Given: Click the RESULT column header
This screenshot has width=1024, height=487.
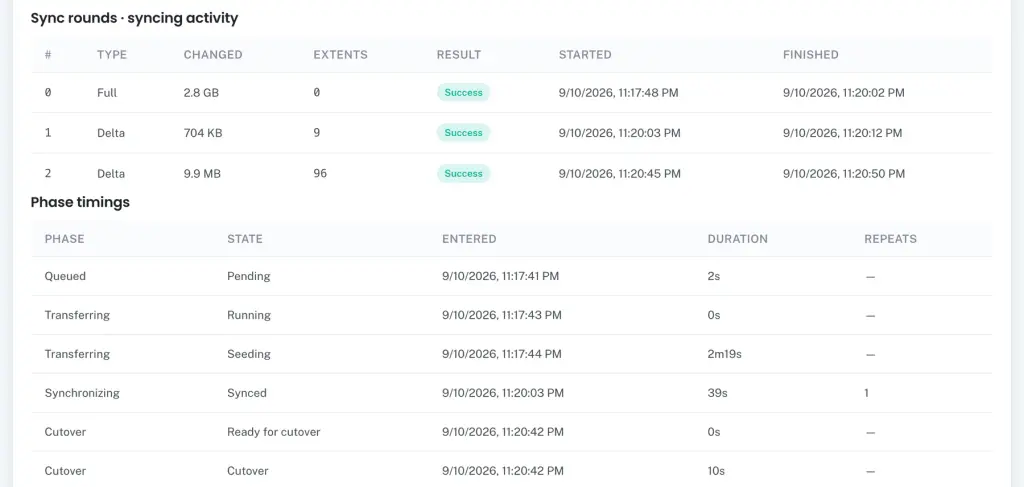Looking at the screenshot, I should point(458,55).
